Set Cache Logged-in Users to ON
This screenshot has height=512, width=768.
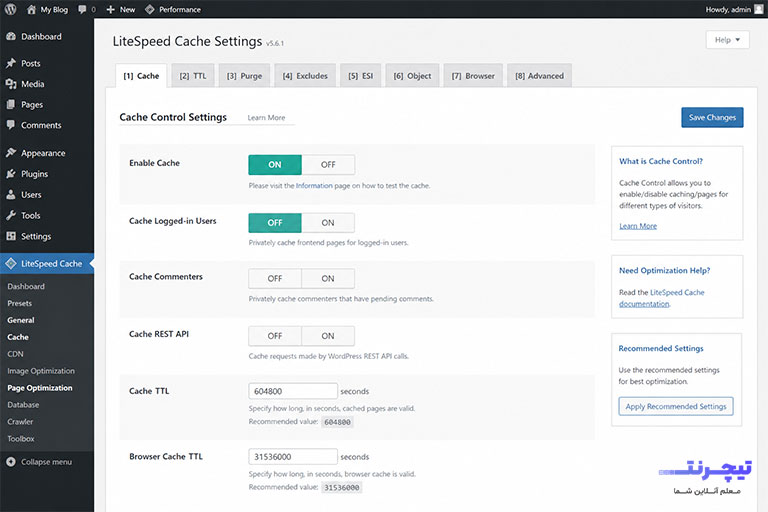click(328, 222)
